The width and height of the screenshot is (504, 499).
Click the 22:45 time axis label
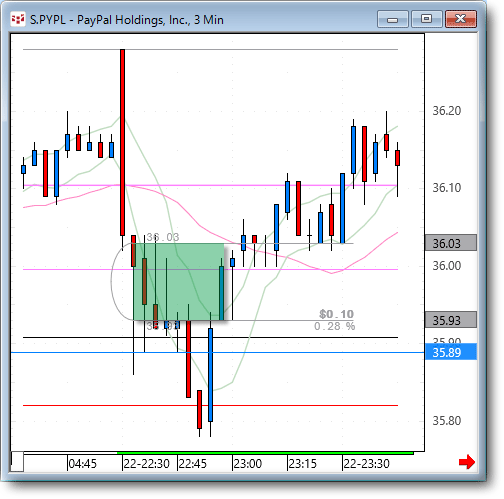point(193,464)
